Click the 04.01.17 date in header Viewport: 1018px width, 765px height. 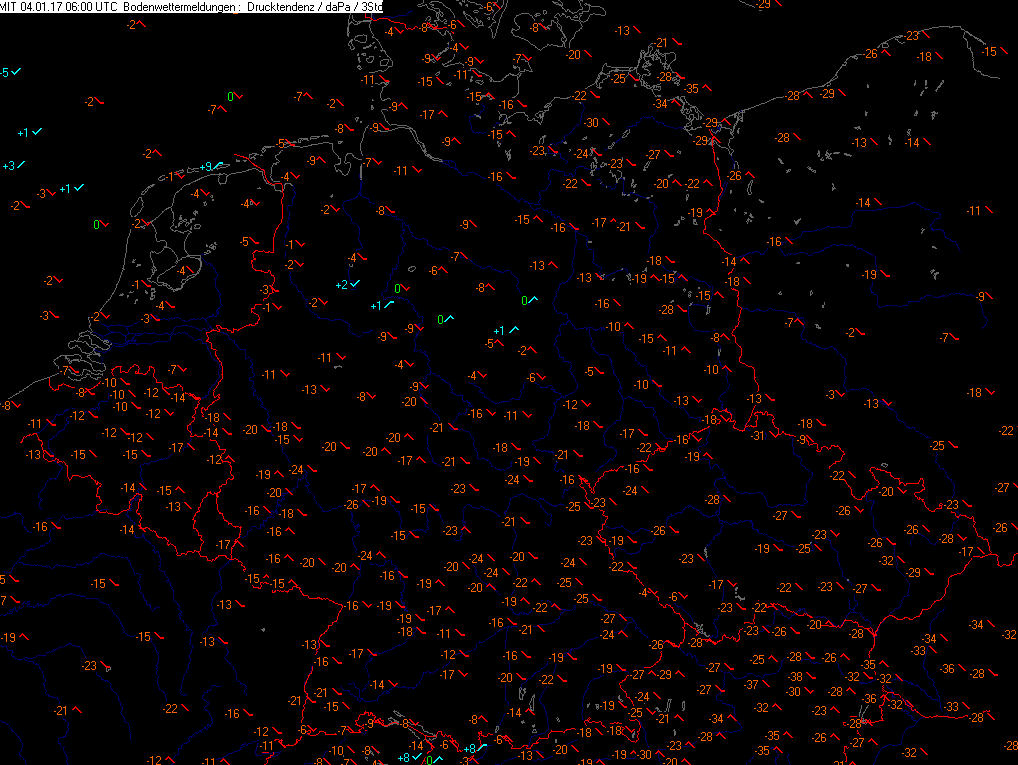[40, 6]
